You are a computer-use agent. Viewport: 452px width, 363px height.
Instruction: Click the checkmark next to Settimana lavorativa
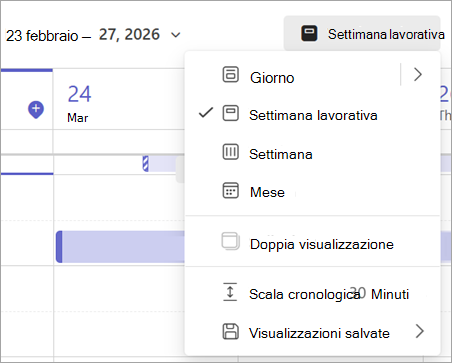click(x=206, y=113)
